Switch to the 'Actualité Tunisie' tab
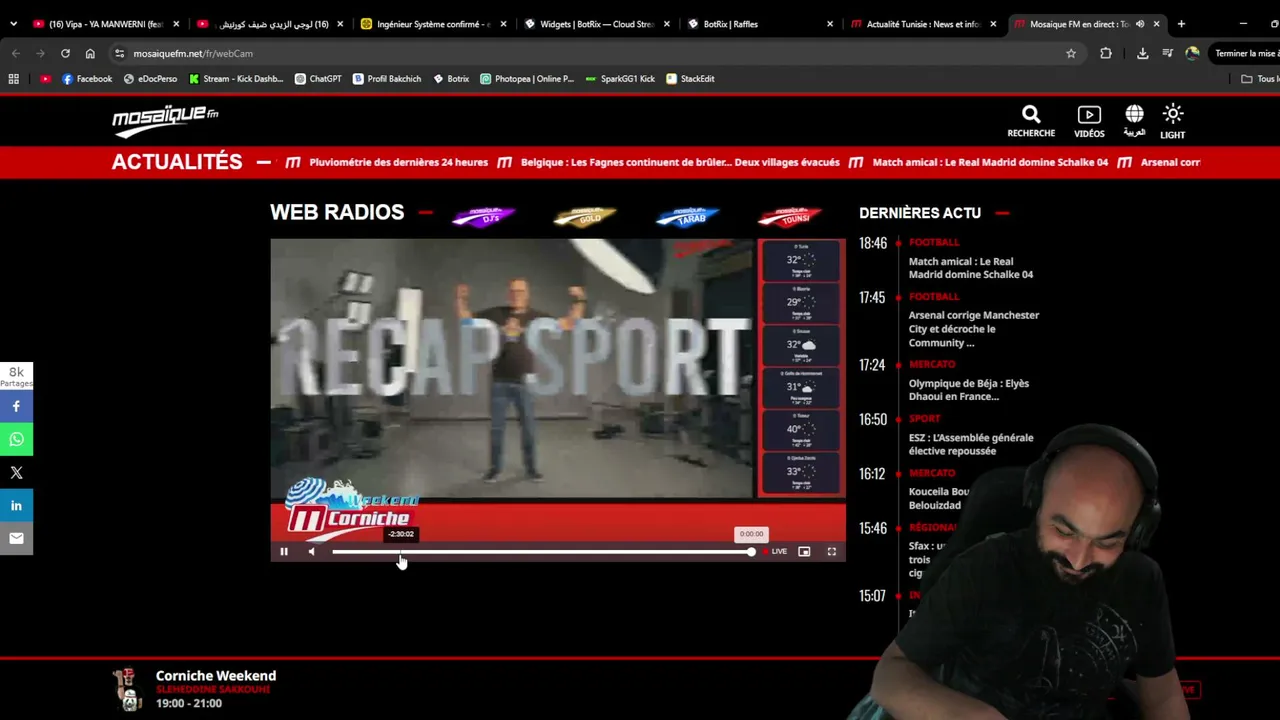The image size is (1280, 720). point(923,24)
